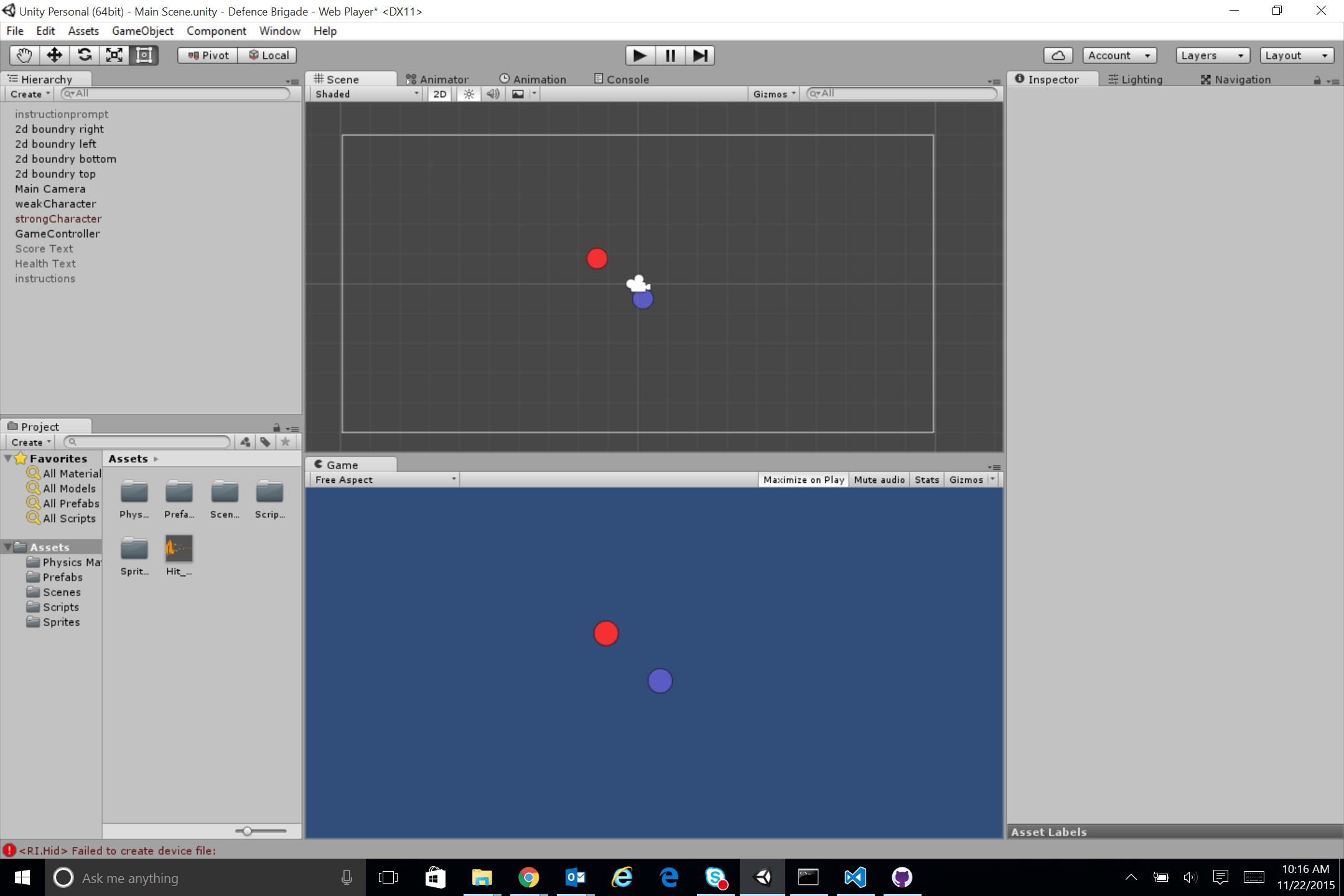
Task: Toggle 2D mode in Scene view
Action: 440,94
